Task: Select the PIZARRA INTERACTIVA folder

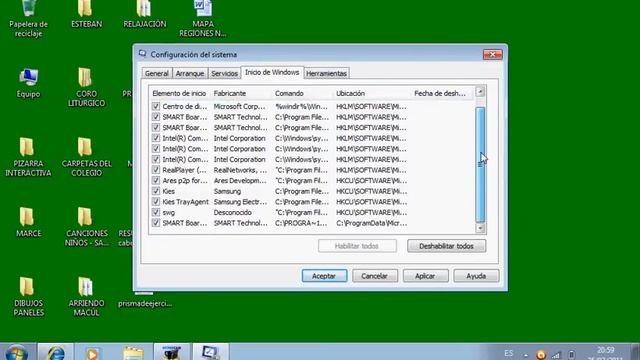Action: tap(28, 158)
